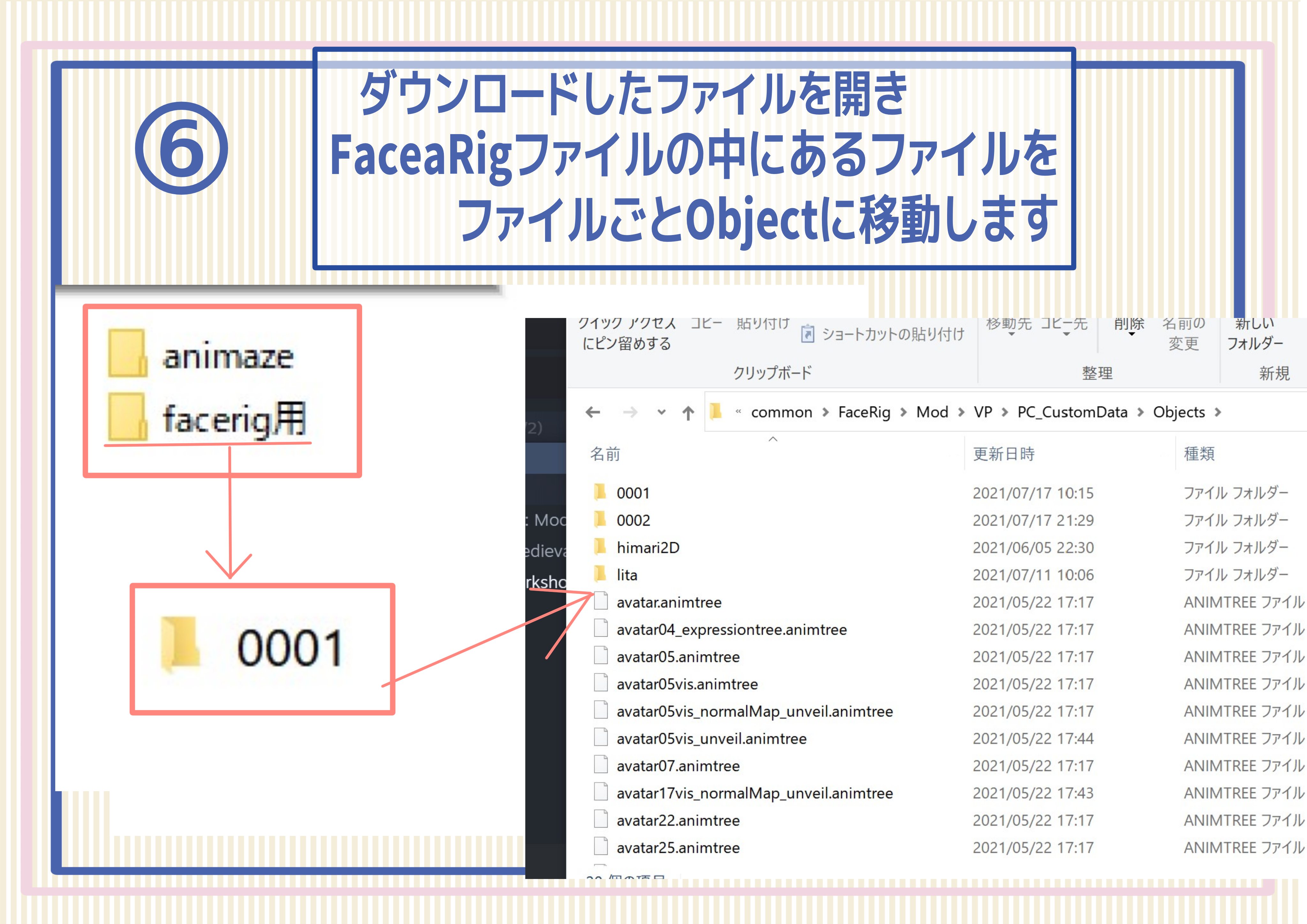Expand the chevron after Objects in path
This screenshot has height=924, width=1307.
[x=1218, y=412]
